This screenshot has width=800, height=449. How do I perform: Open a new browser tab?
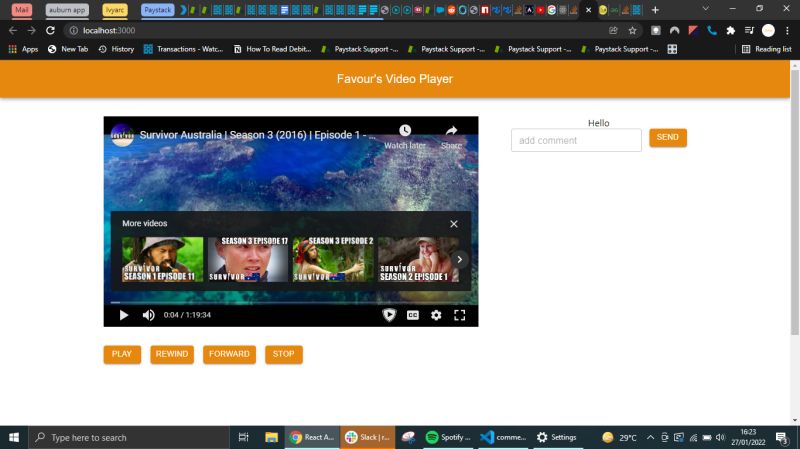(655, 10)
